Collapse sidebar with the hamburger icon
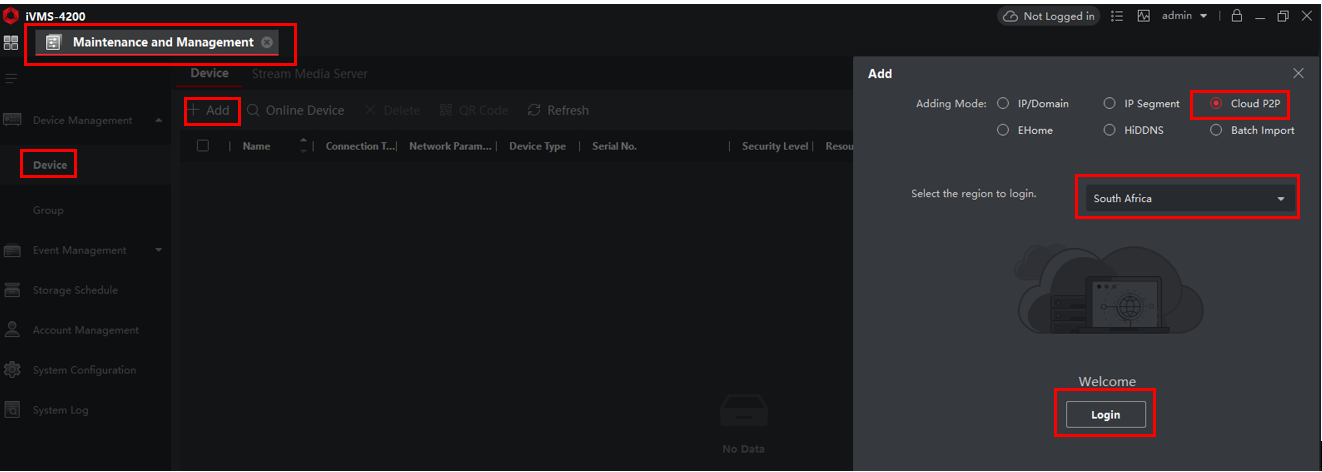 11,78
